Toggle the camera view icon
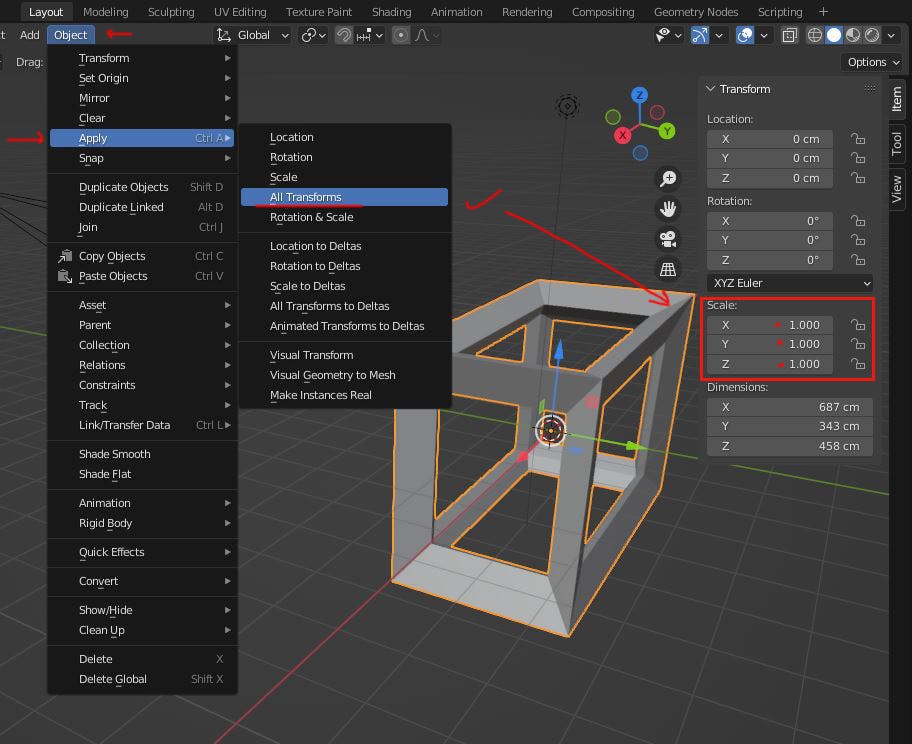The width and height of the screenshot is (912, 744). [x=667, y=239]
